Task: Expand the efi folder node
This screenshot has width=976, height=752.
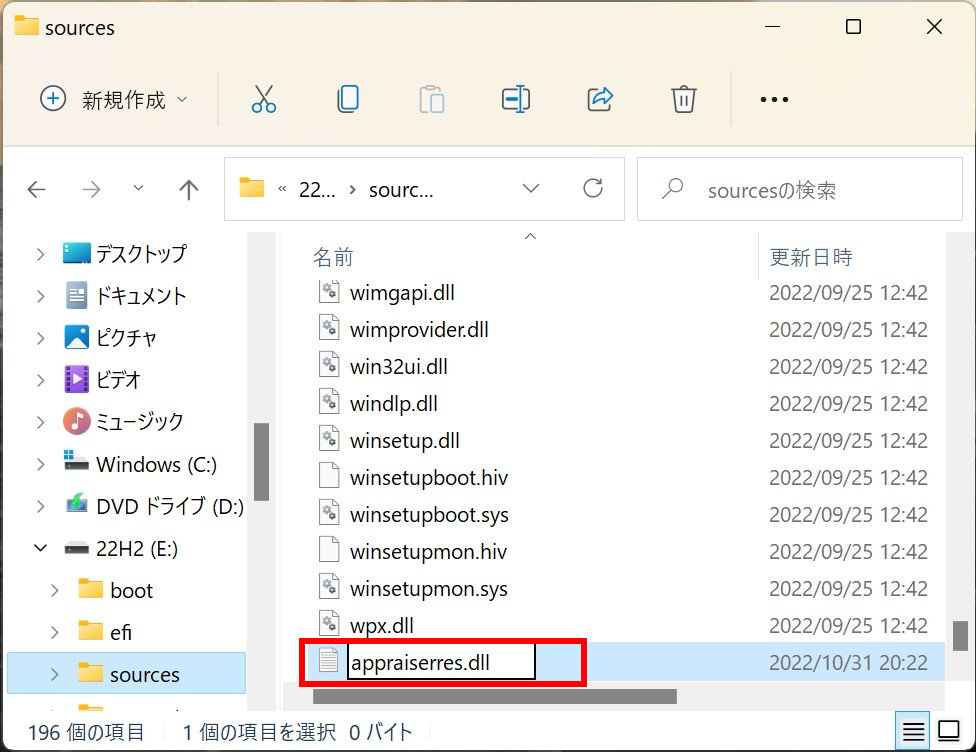Action: click(55, 632)
